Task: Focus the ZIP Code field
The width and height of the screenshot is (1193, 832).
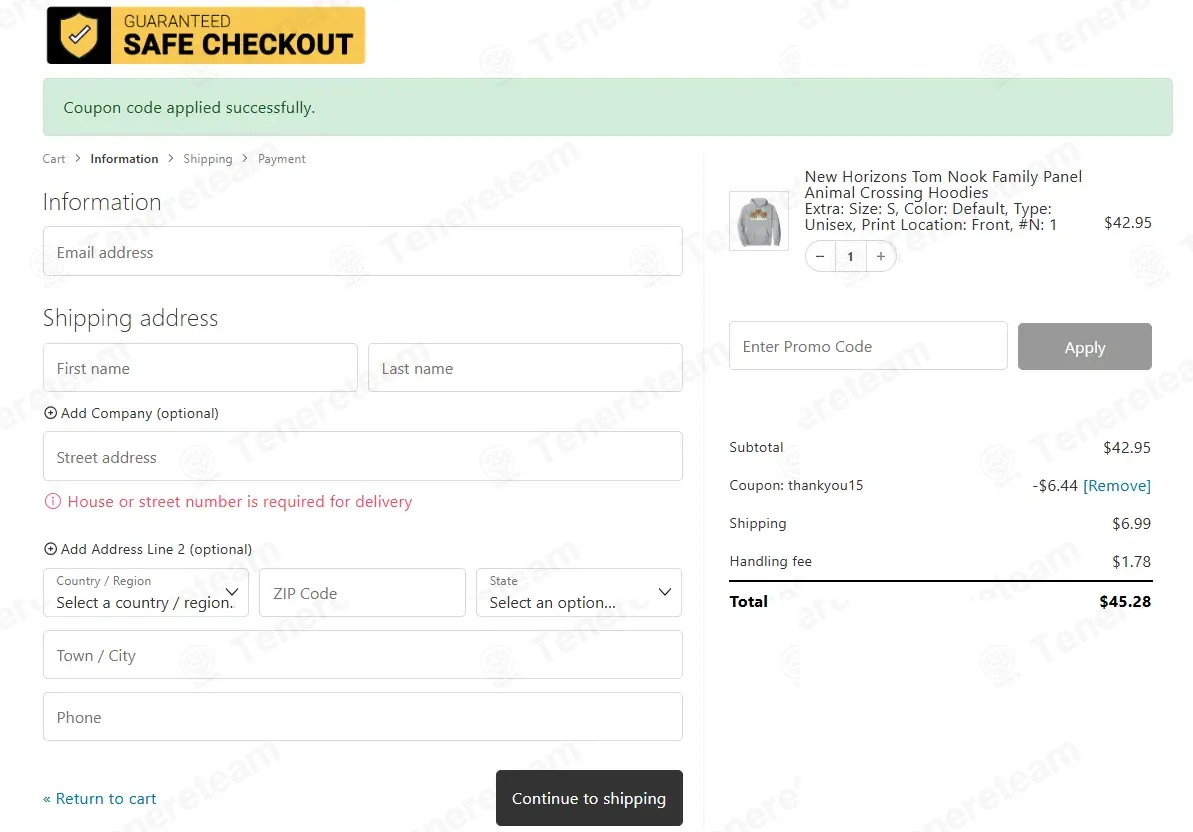Action: point(362,592)
